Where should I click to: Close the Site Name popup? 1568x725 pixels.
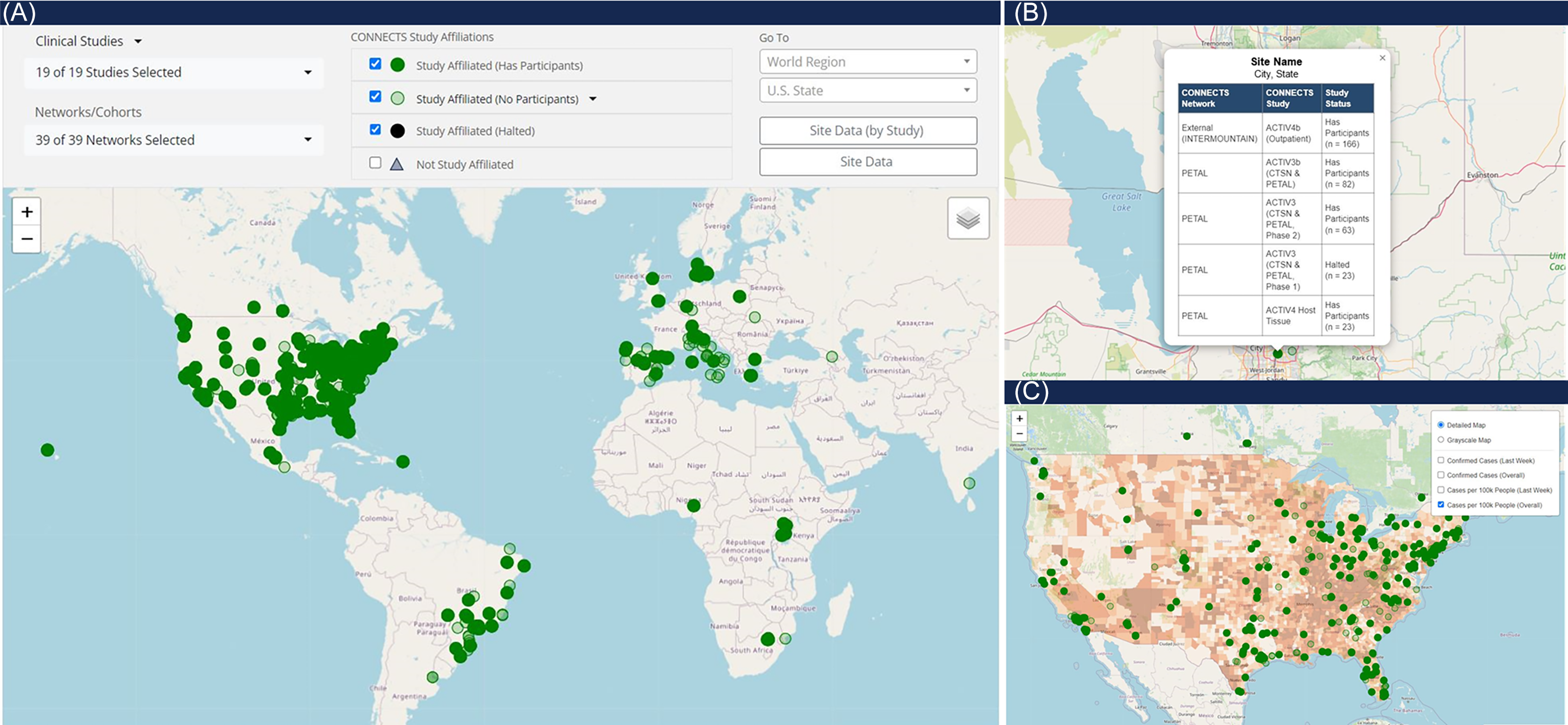click(x=1382, y=58)
